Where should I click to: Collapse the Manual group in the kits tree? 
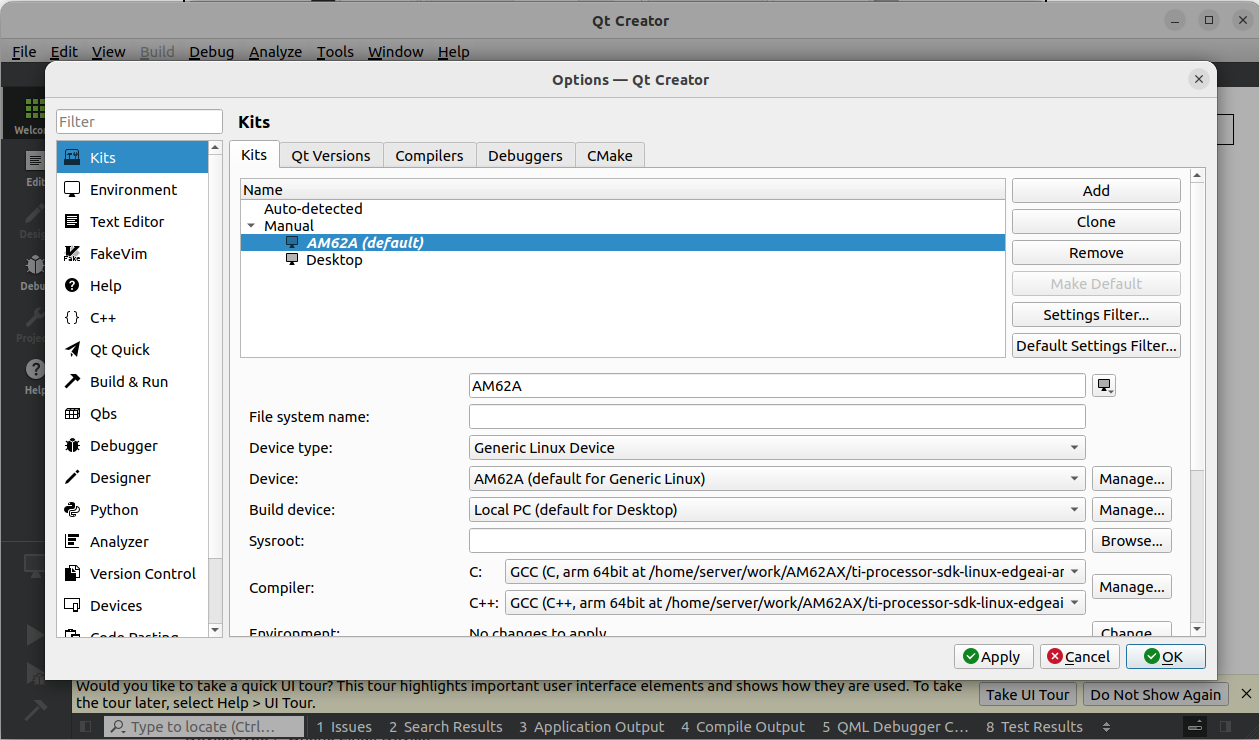[251, 226]
